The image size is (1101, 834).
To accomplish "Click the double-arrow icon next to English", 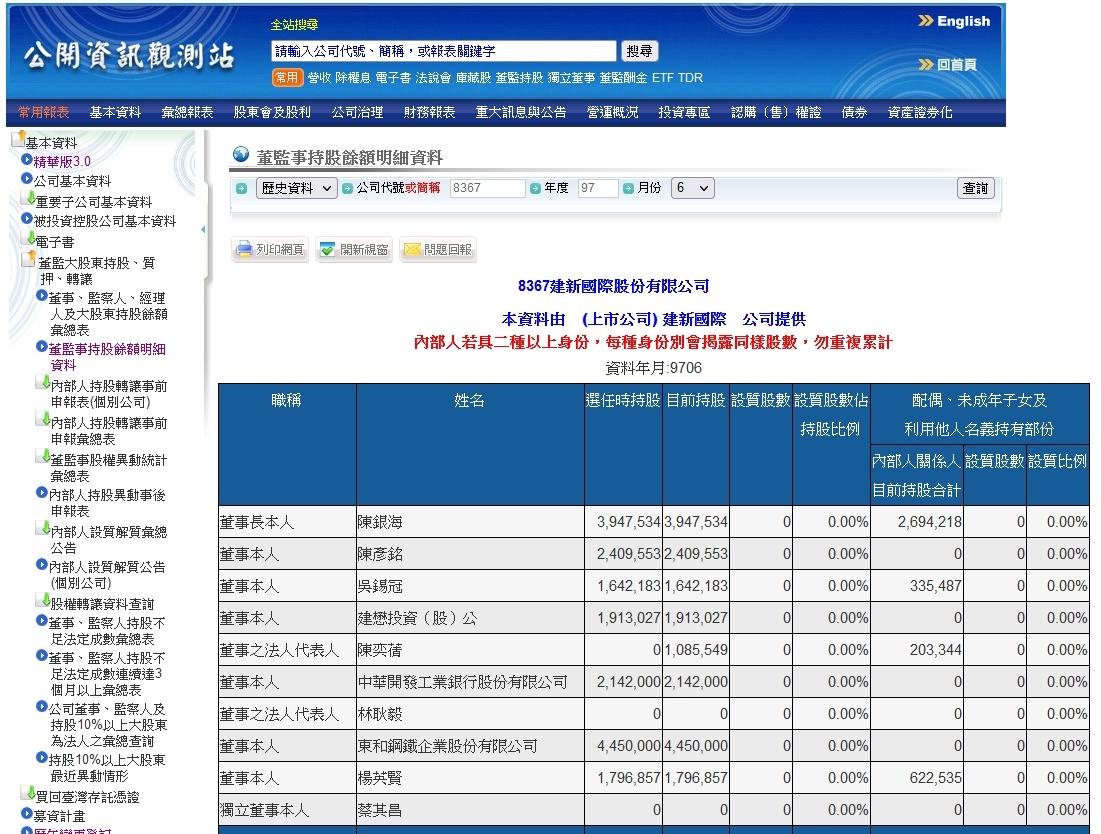I will (x=925, y=20).
